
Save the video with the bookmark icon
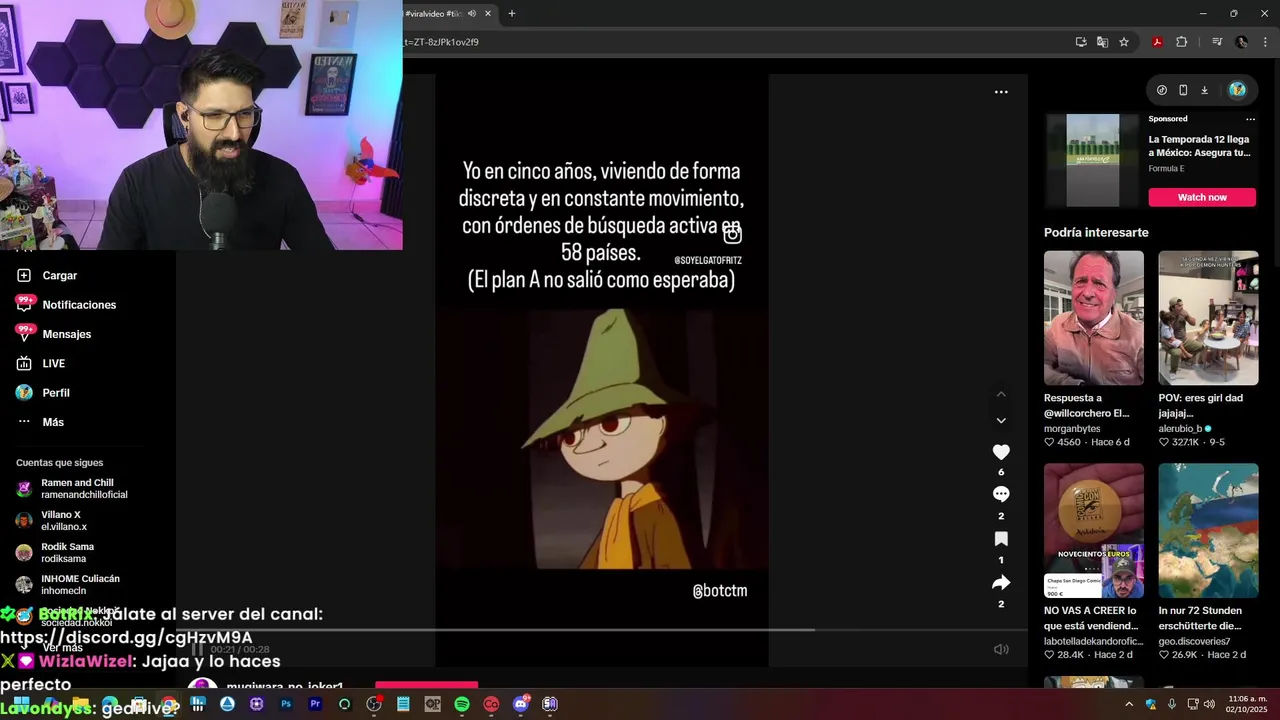1001,539
